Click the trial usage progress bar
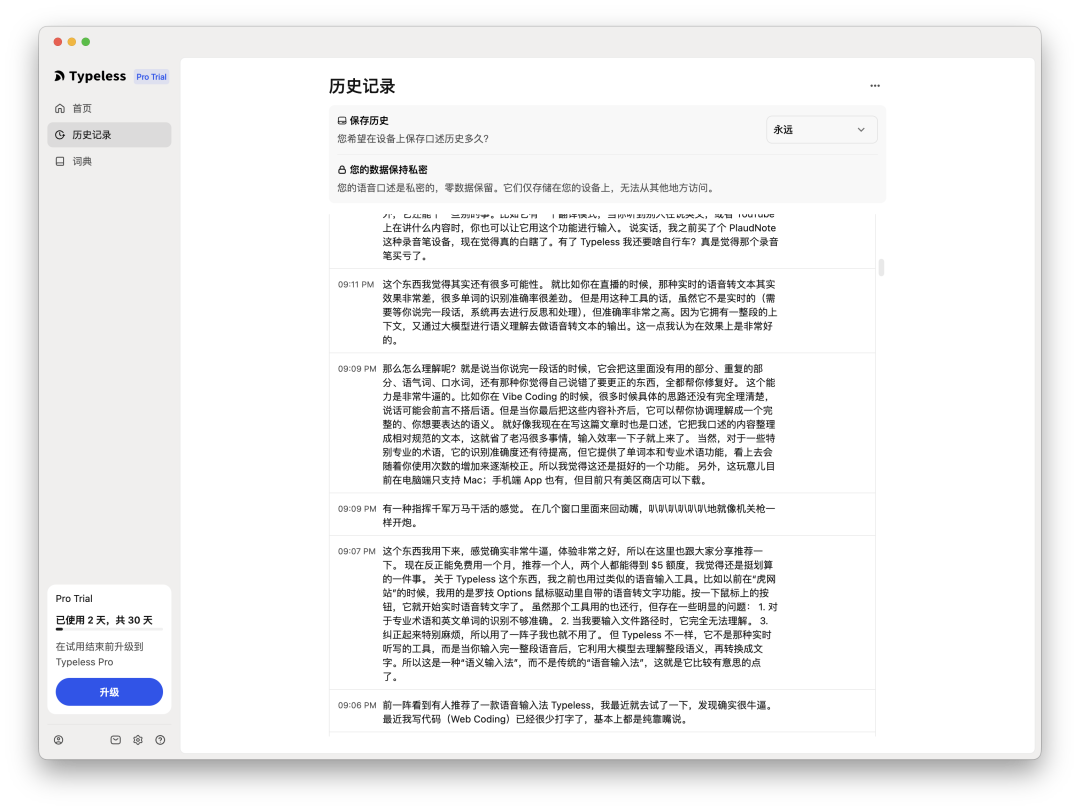This screenshot has height=811, width=1080. (110, 629)
